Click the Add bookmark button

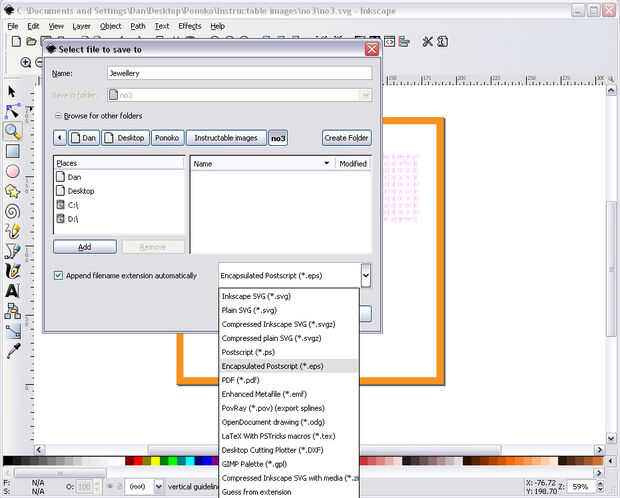[x=85, y=246]
